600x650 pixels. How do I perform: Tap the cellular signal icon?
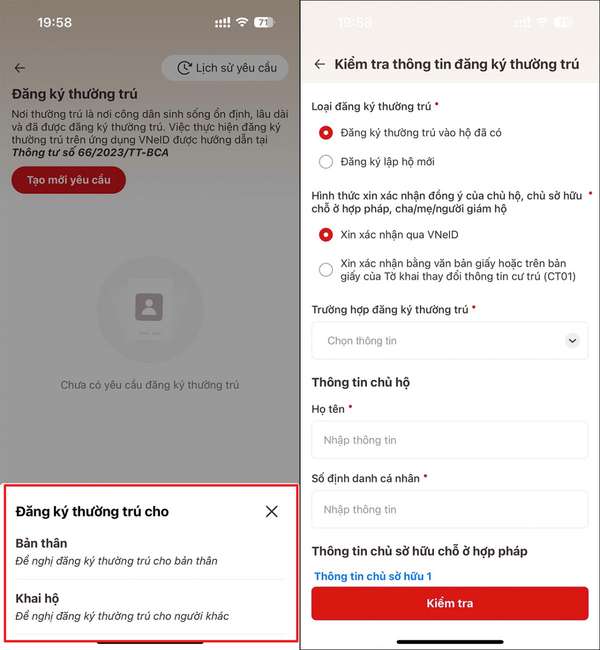click(223, 22)
